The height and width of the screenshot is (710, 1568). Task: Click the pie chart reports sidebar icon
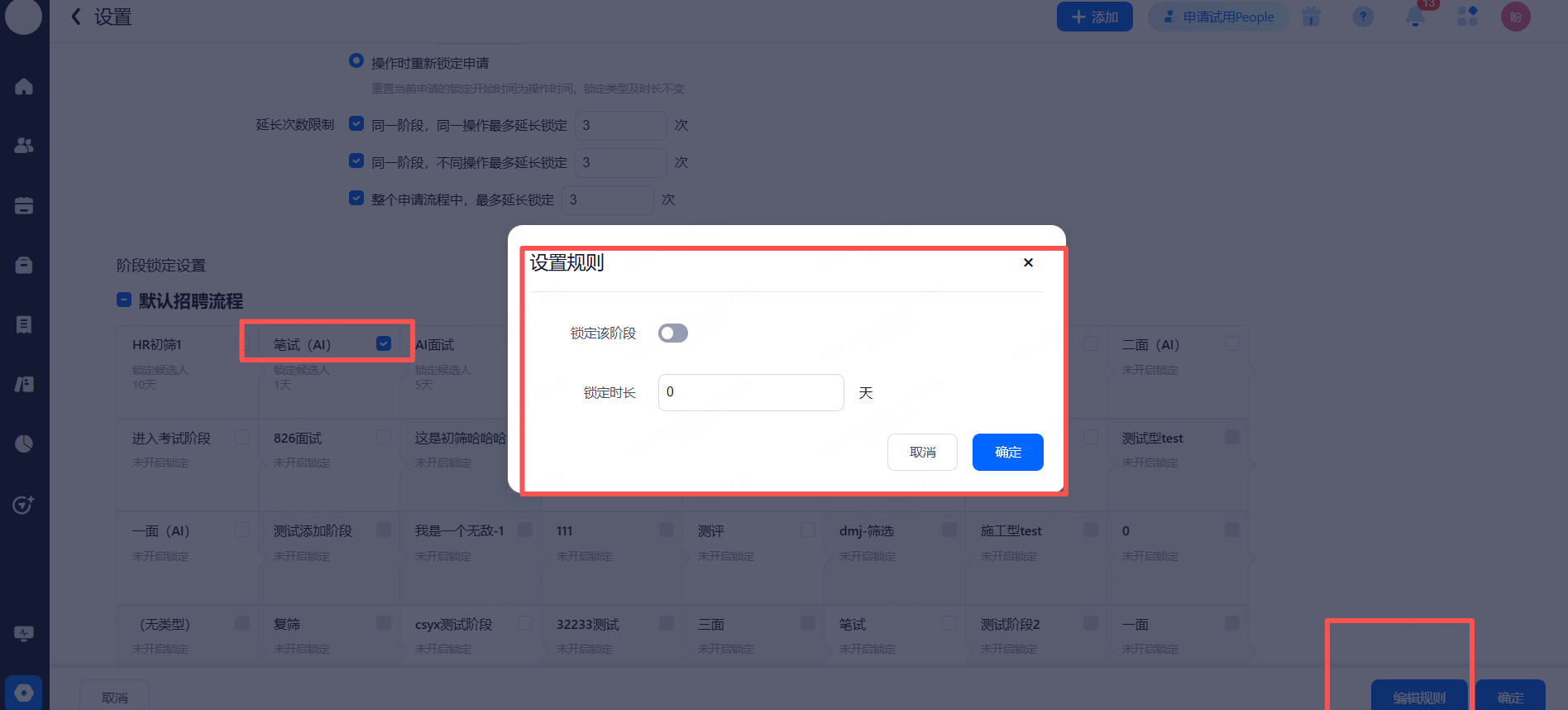24,444
